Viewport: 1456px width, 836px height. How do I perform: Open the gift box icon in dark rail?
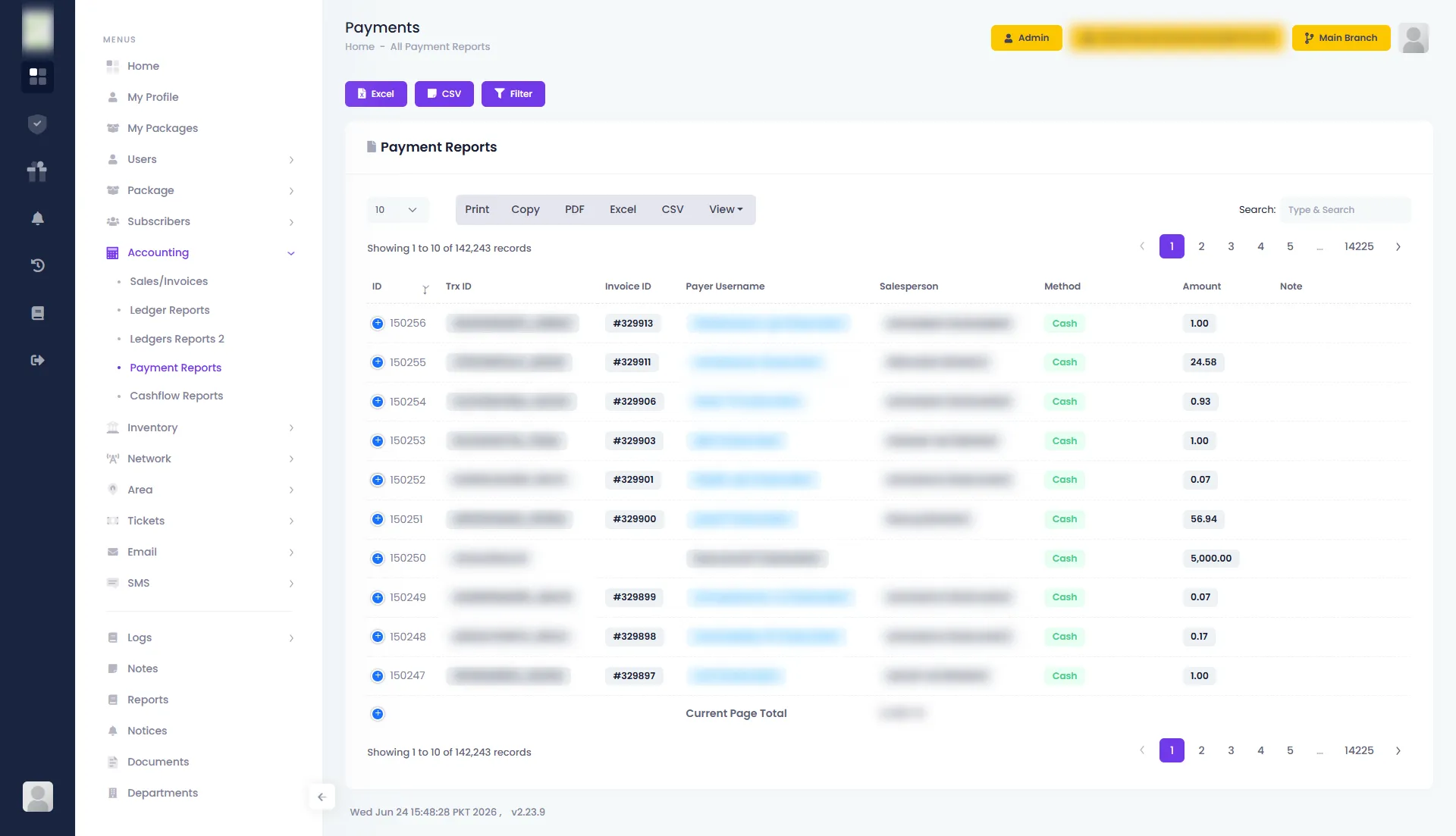tap(37, 171)
